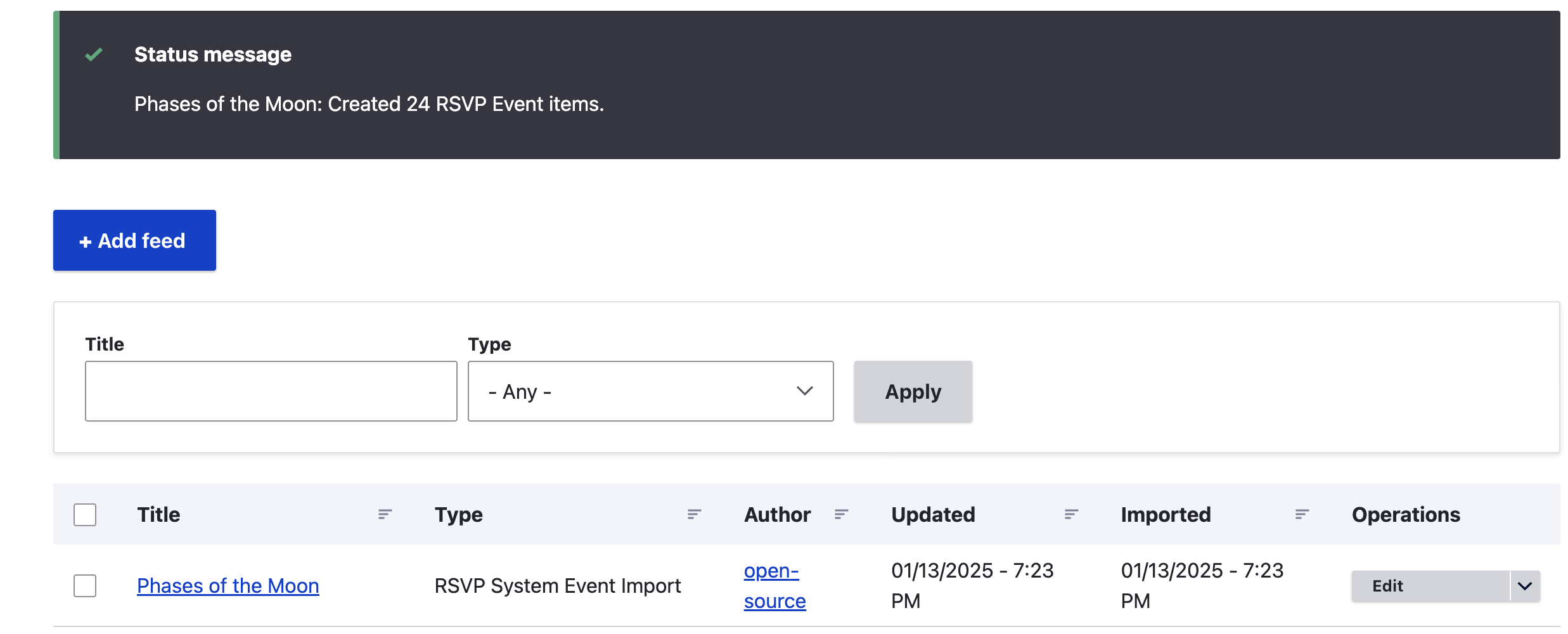Open the Phases of the Moon feed link
Viewport: 1568px width, 634px height.
[x=228, y=586]
